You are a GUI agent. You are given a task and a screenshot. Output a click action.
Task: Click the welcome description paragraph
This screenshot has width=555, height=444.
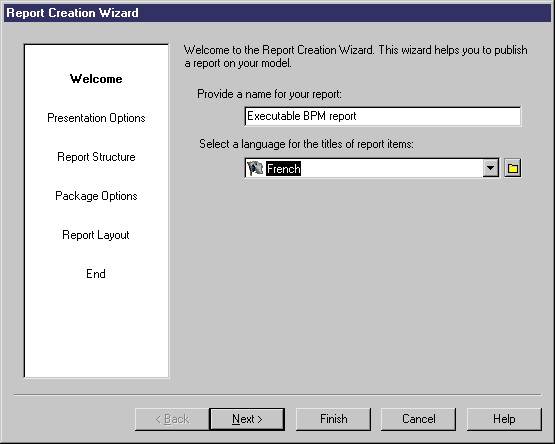(355, 57)
